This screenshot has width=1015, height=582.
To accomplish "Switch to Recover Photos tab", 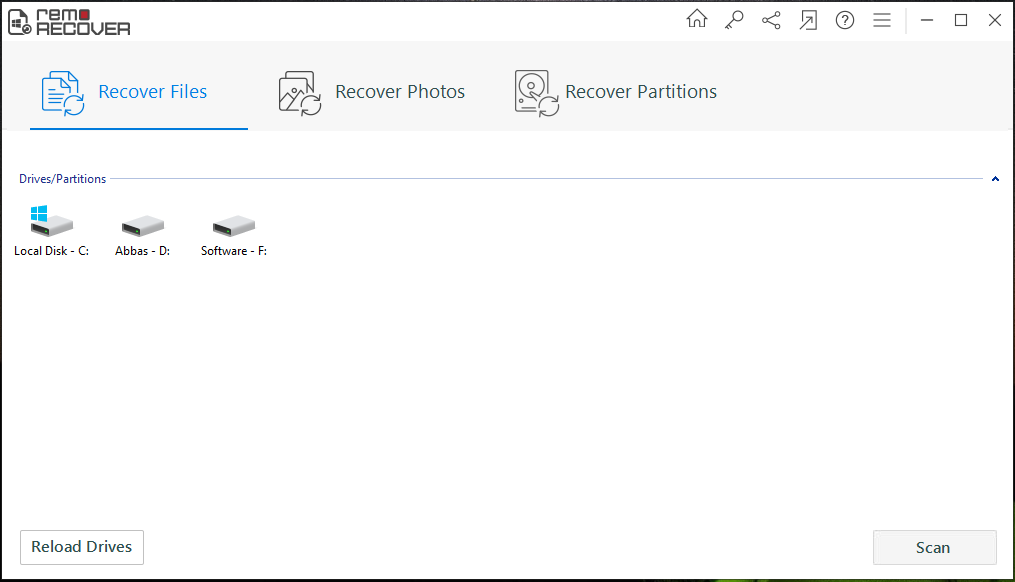I will [372, 92].
